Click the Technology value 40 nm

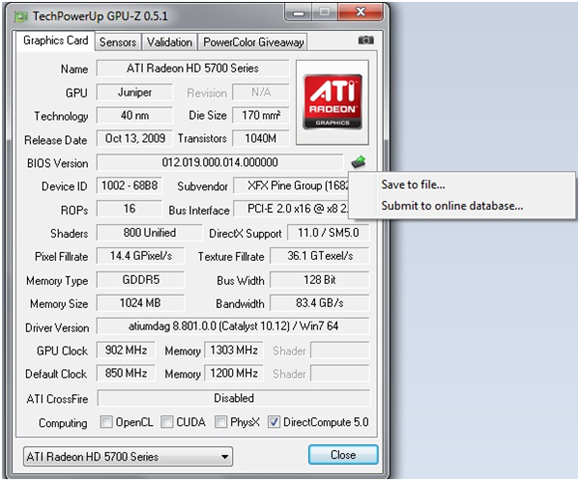coord(135,115)
